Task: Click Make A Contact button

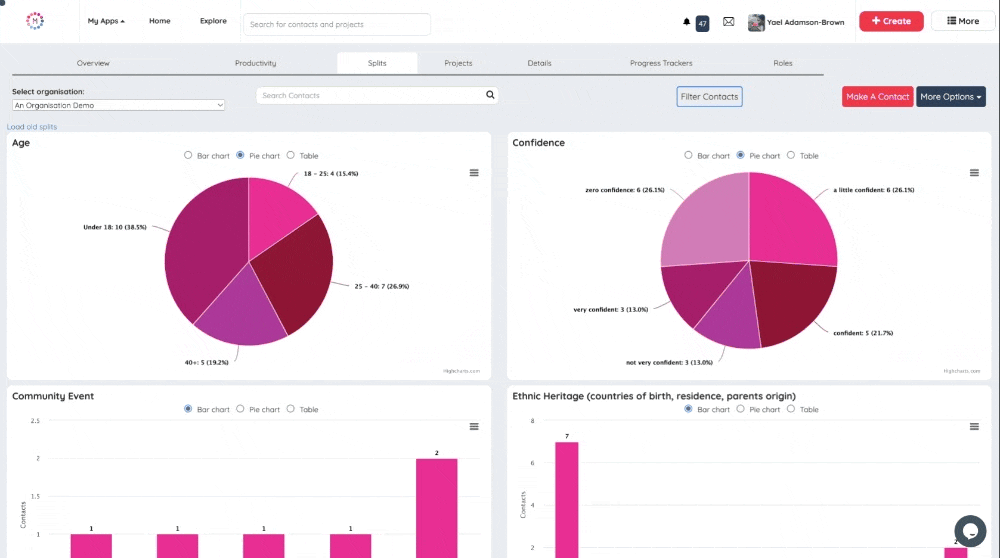Action: [x=878, y=97]
